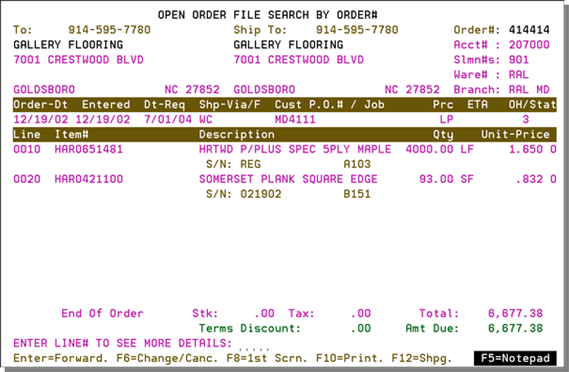Click the F12=Shpg. function label

coord(422,358)
